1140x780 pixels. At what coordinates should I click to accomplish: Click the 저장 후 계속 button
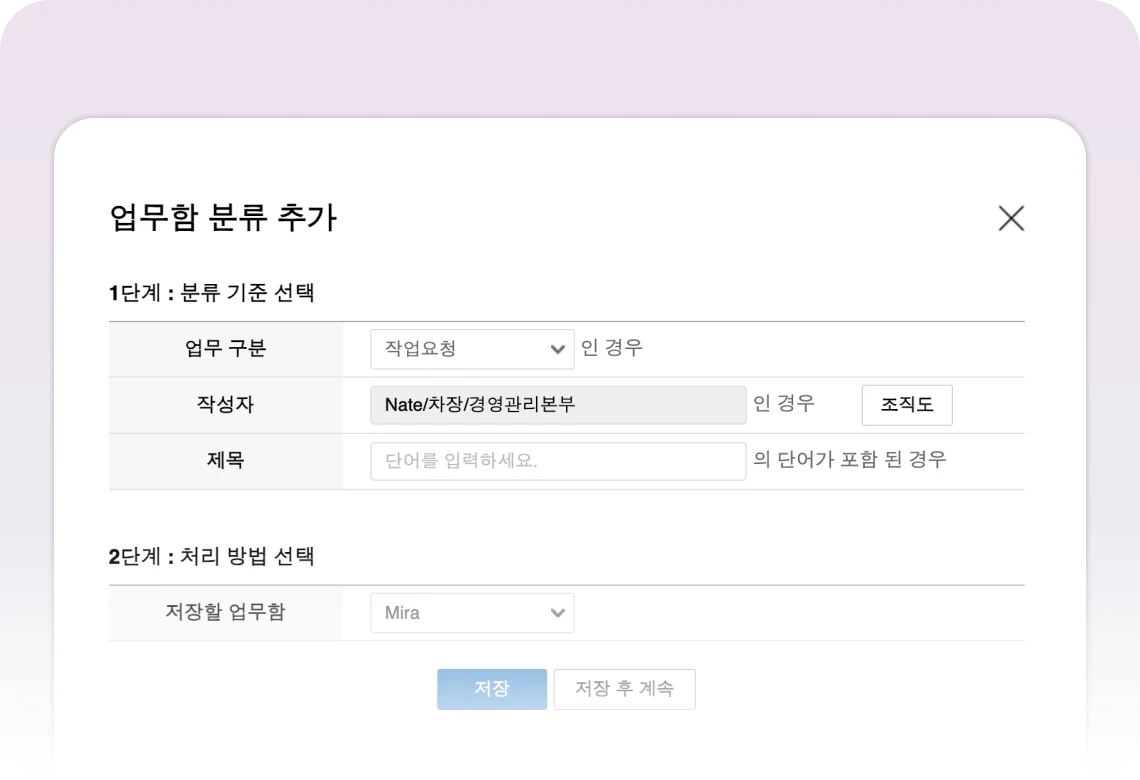[624, 689]
